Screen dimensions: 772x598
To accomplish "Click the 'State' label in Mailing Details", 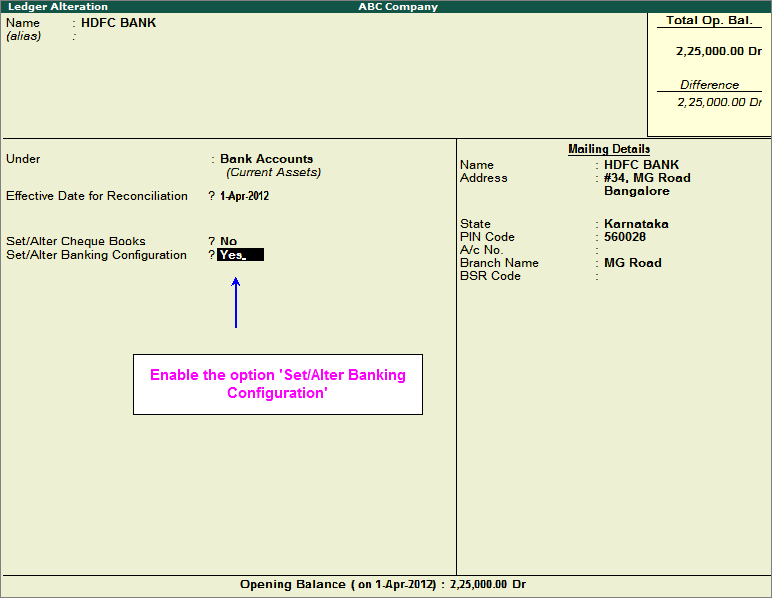I will (475, 224).
